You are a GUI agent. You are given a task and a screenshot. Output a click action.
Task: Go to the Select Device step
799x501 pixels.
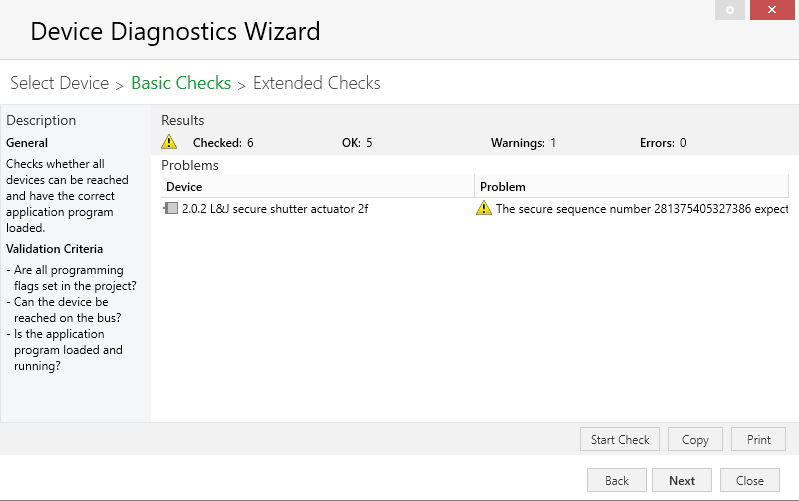click(60, 83)
